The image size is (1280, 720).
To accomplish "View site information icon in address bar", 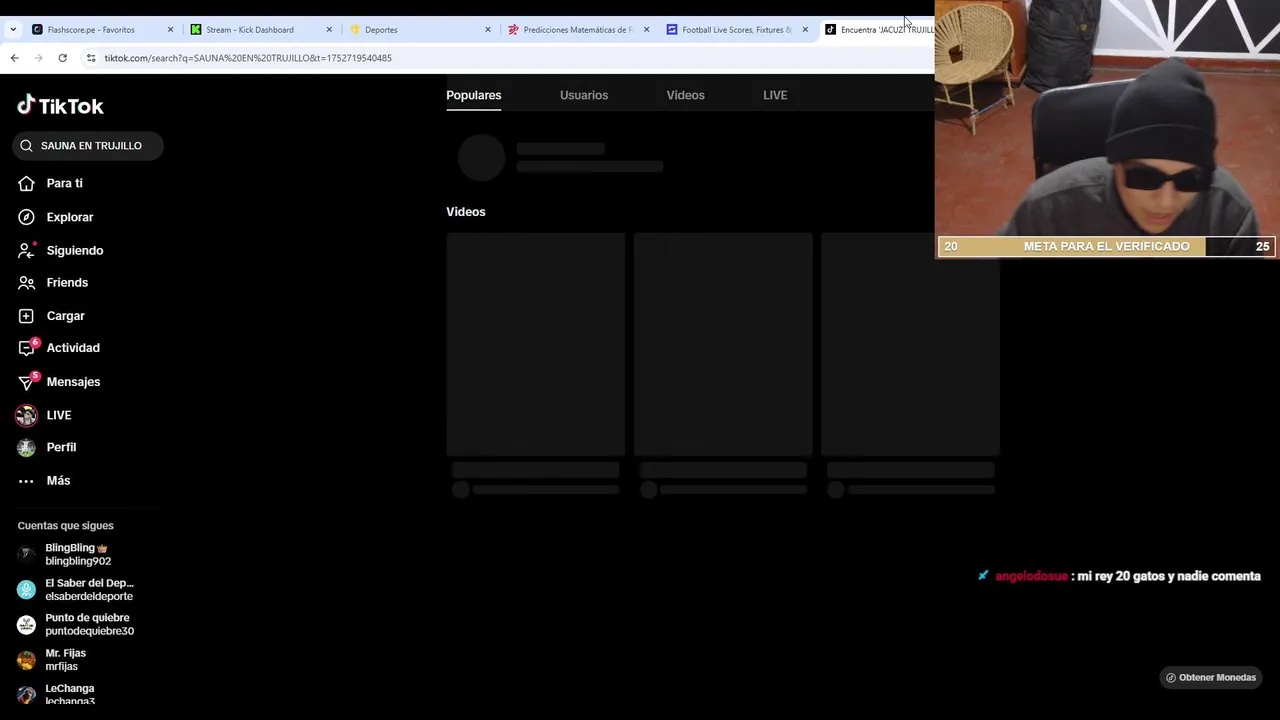I will pos(91,58).
